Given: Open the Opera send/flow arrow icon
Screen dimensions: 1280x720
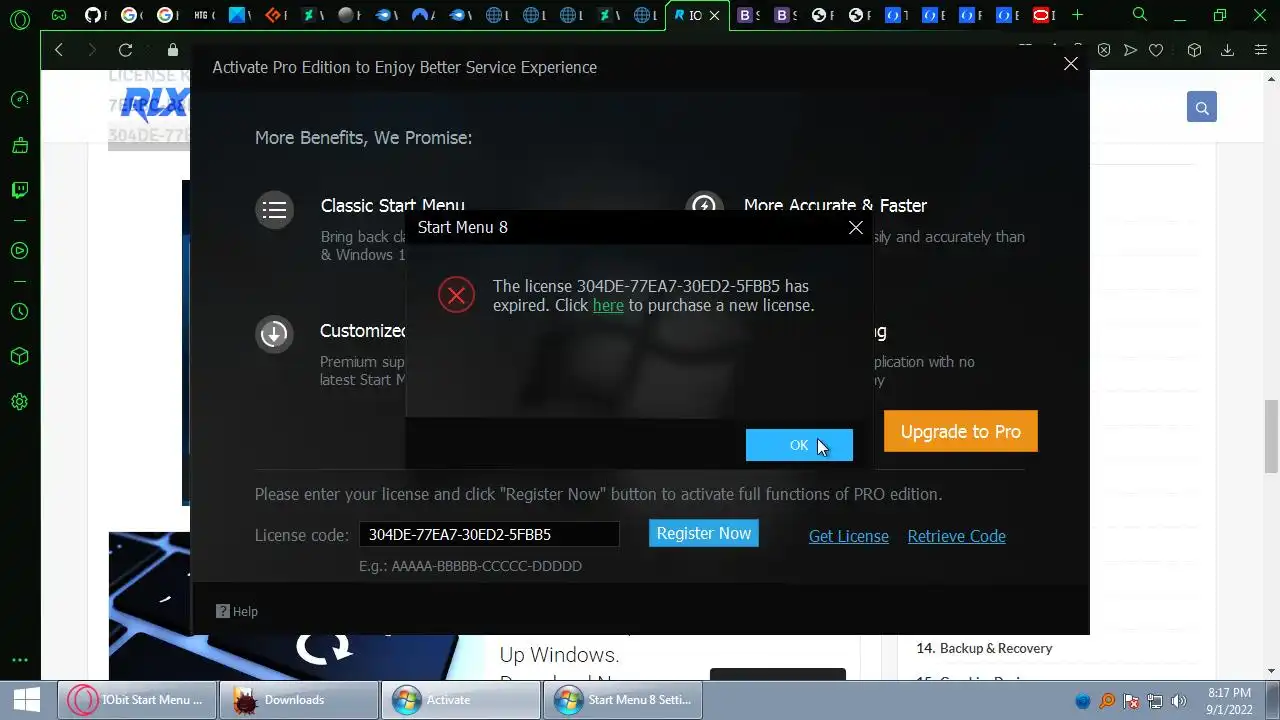Looking at the screenshot, I should click(x=1130, y=50).
